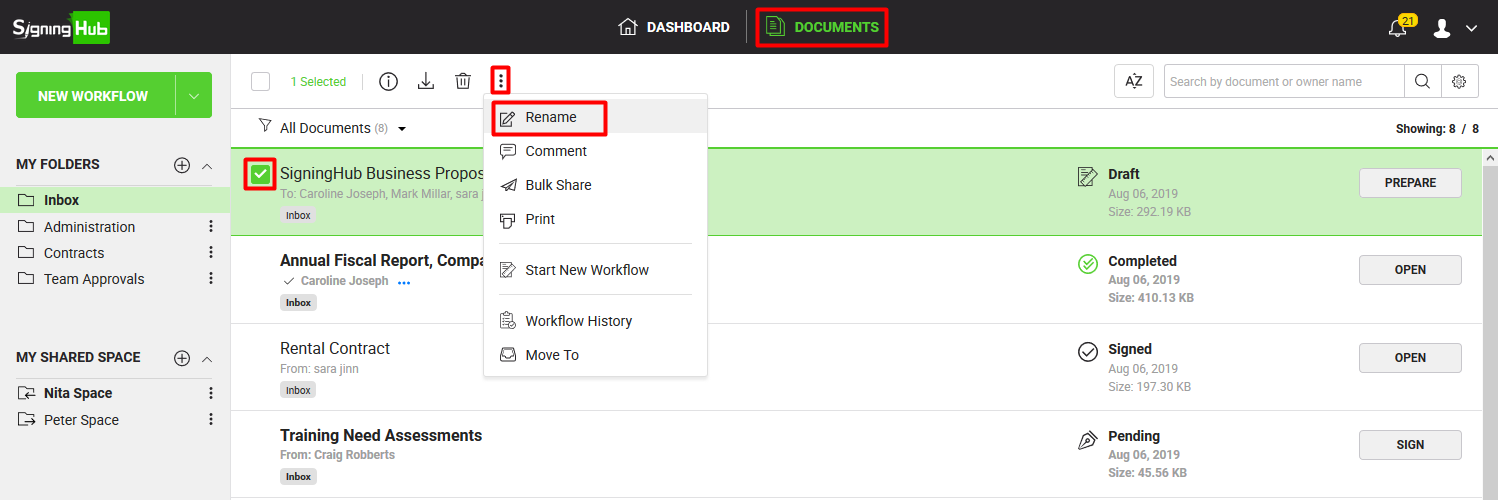Toggle the select all documents checkbox
Viewport: 1498px width, 500px height.
point(261,82)
